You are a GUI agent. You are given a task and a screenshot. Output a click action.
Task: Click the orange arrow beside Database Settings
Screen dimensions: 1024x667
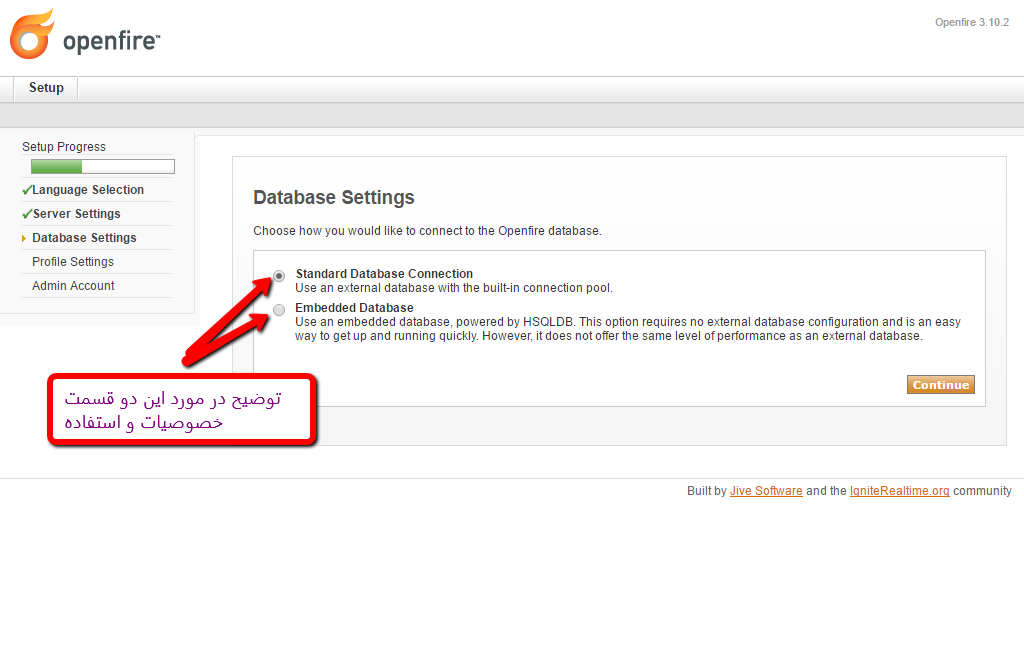(24, 238)
